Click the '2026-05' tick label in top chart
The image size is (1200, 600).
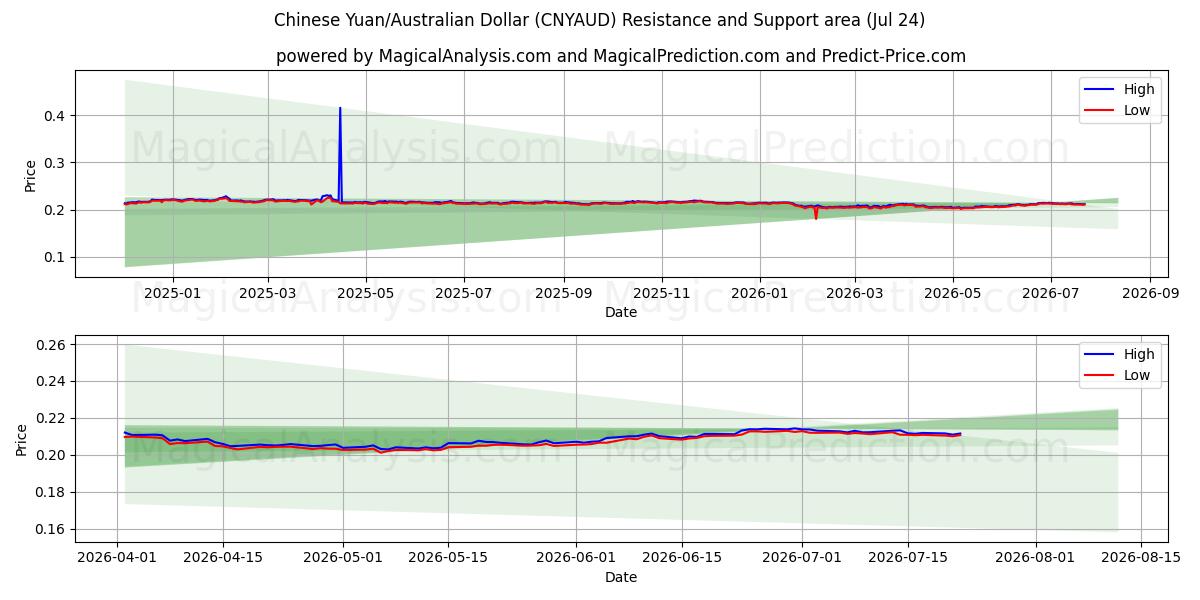(x=952, y=294)
